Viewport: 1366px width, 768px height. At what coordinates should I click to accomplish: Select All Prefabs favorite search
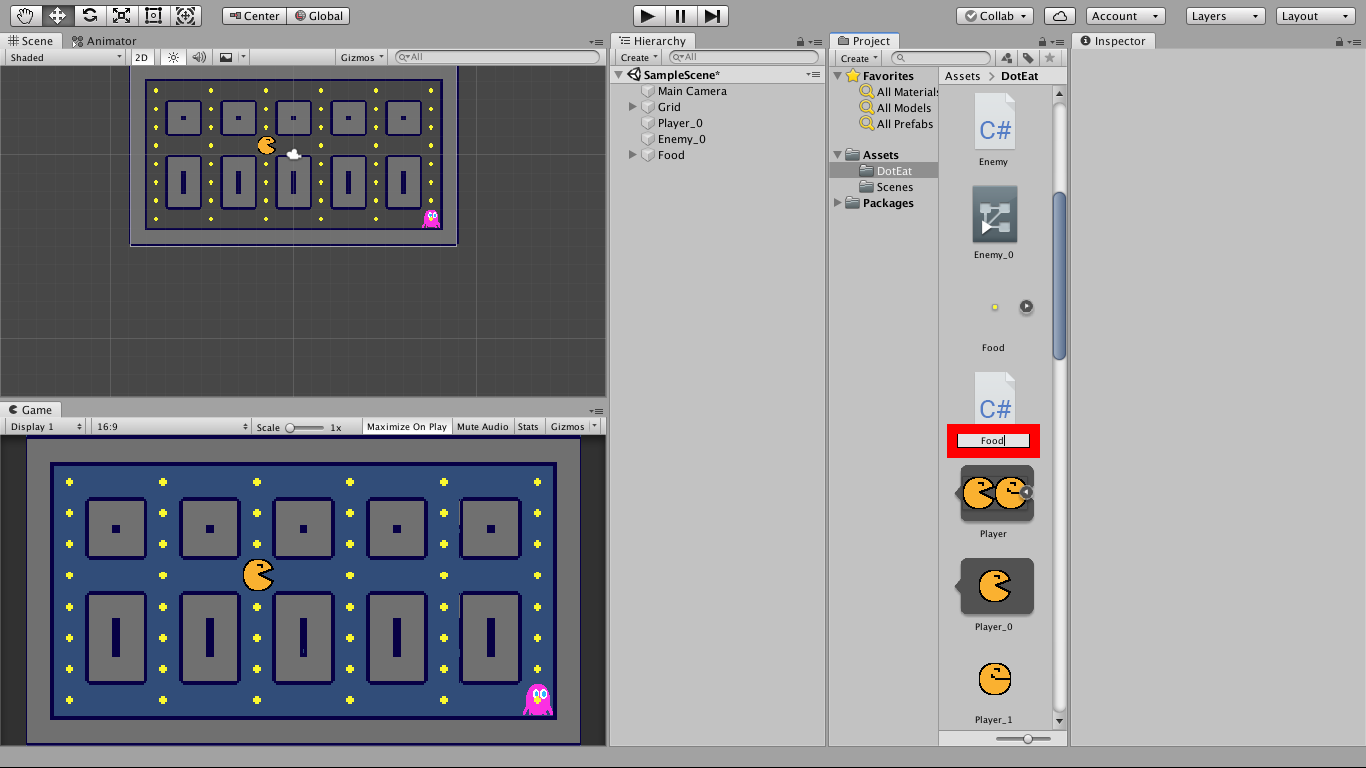click(895, 124)
